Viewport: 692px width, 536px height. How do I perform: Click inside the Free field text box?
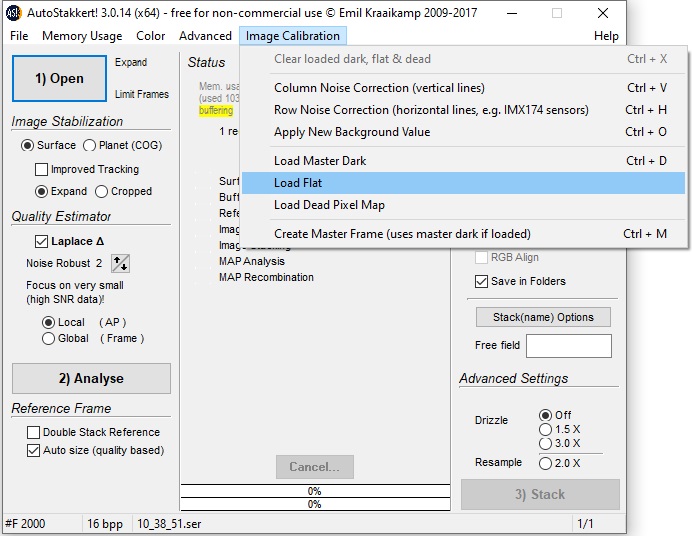pyautogui.click(x=568, y=346)
